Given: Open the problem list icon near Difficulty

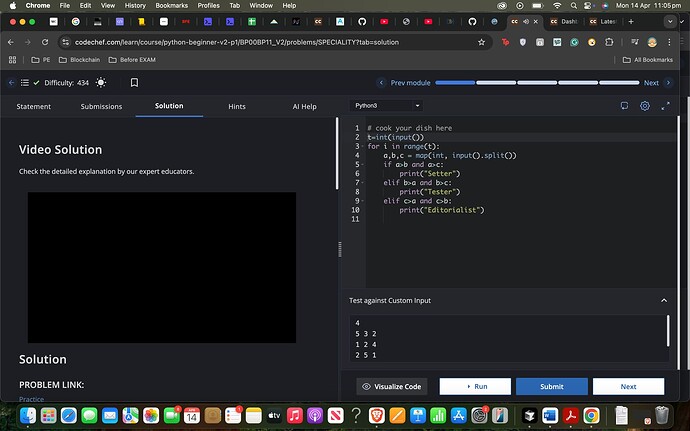Looking at the screenshot, I should coord(25,82).
